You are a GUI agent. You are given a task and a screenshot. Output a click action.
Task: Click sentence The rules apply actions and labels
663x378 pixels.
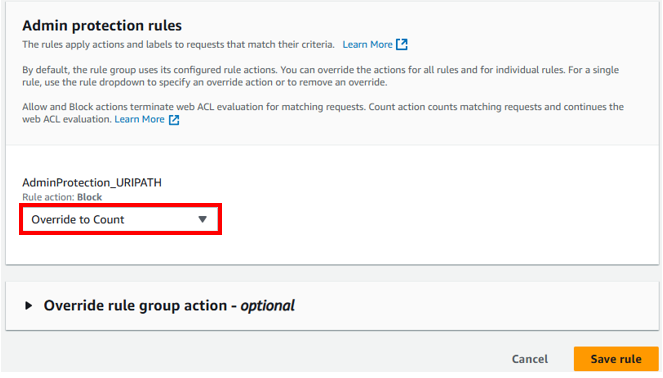[178, 44]
